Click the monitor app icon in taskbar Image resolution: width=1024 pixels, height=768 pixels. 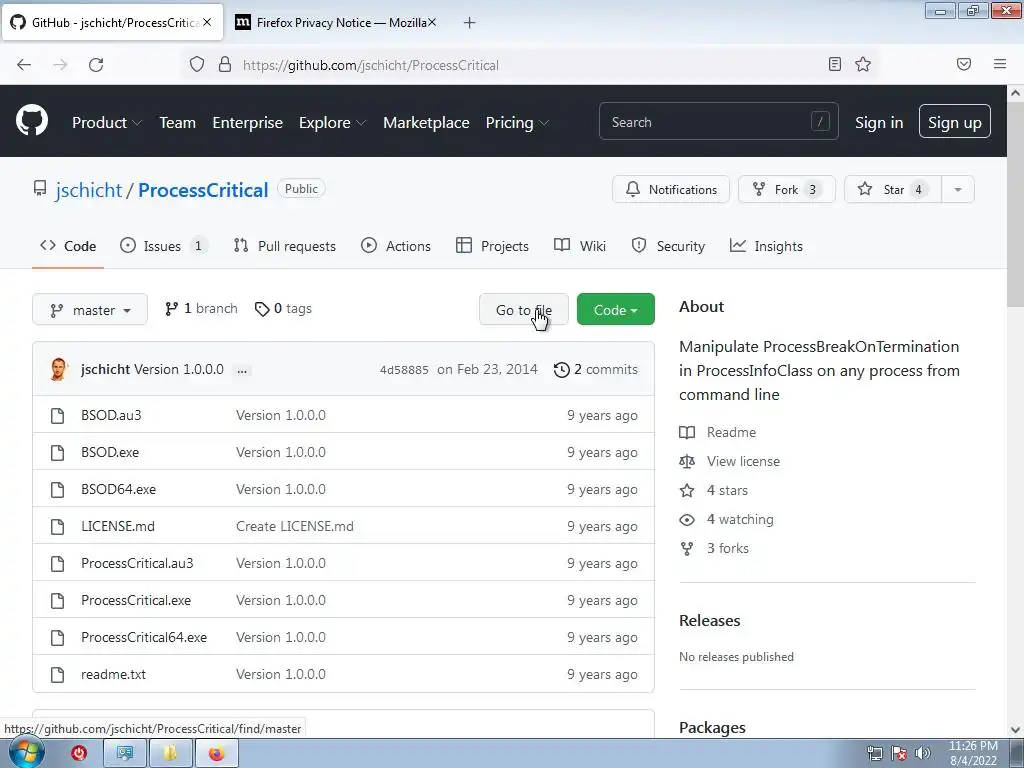[125, 754]
